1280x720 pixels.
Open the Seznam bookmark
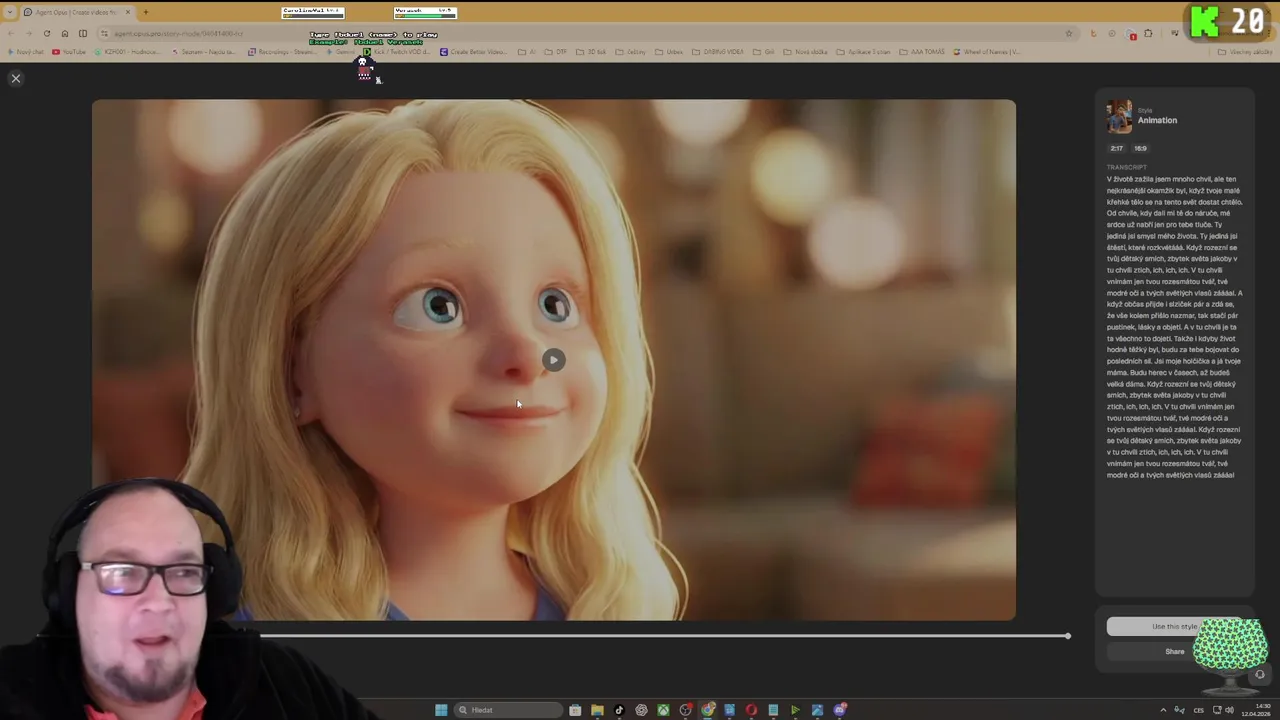coord(205,51)
